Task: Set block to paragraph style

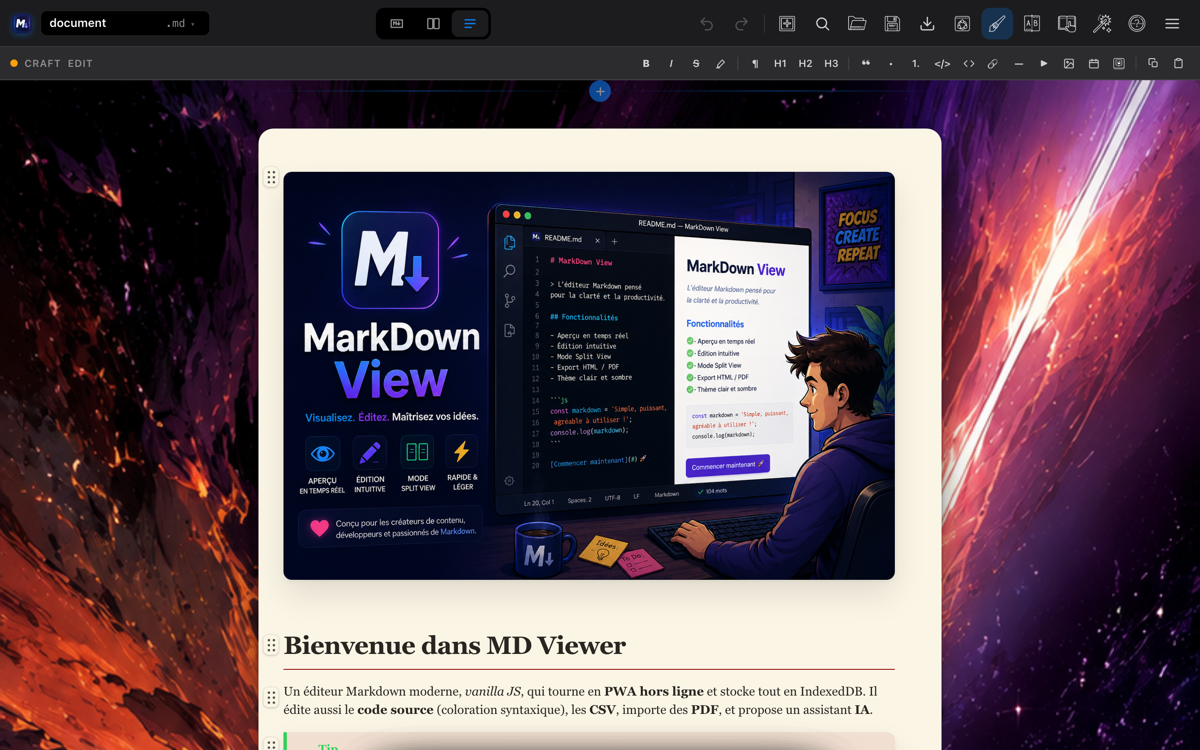Action: [755, 63]
